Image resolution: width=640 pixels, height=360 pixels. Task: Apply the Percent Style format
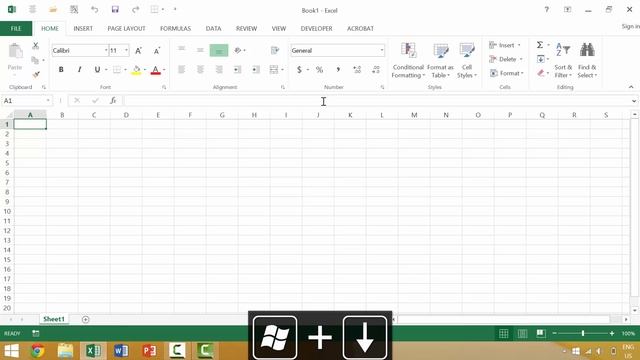(x=319, y=70)
